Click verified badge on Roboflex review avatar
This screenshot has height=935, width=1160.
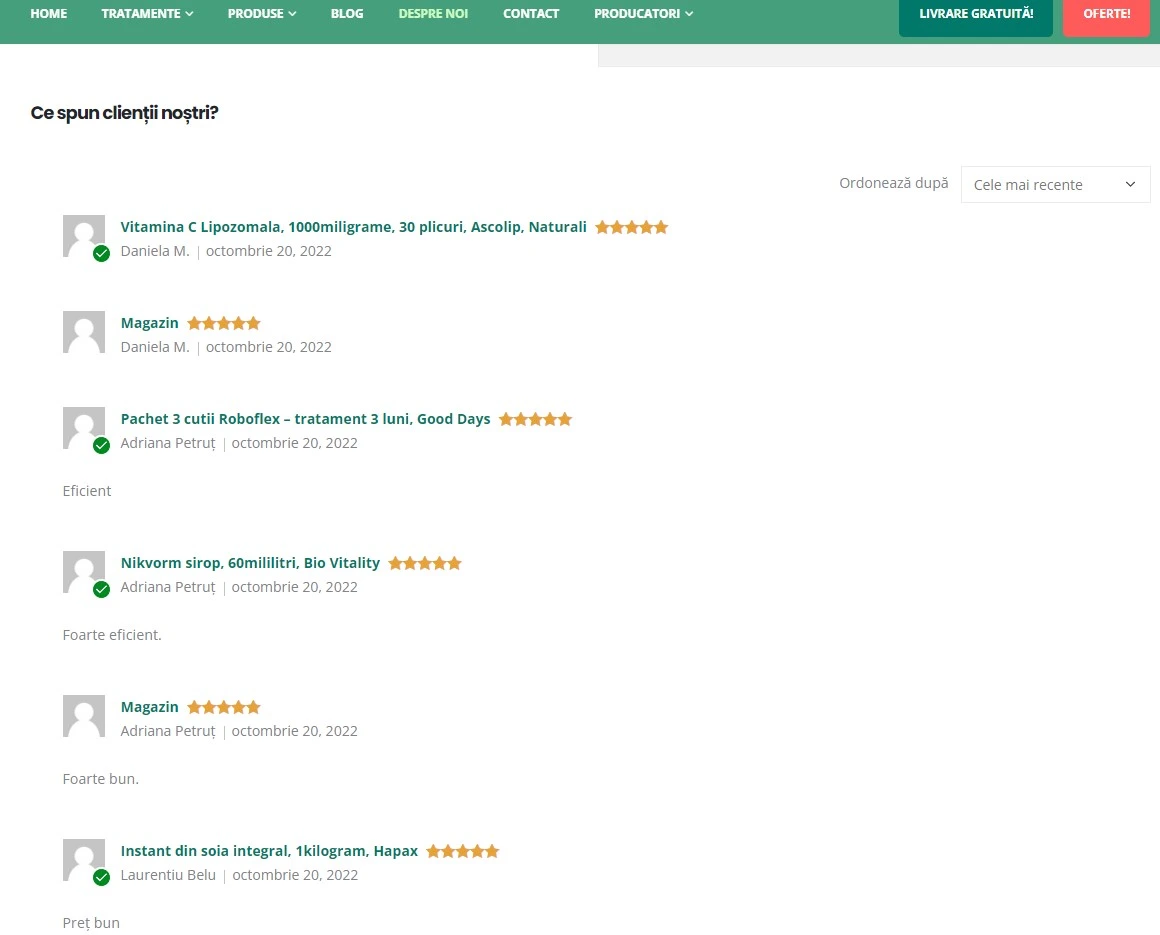(101, 445)
